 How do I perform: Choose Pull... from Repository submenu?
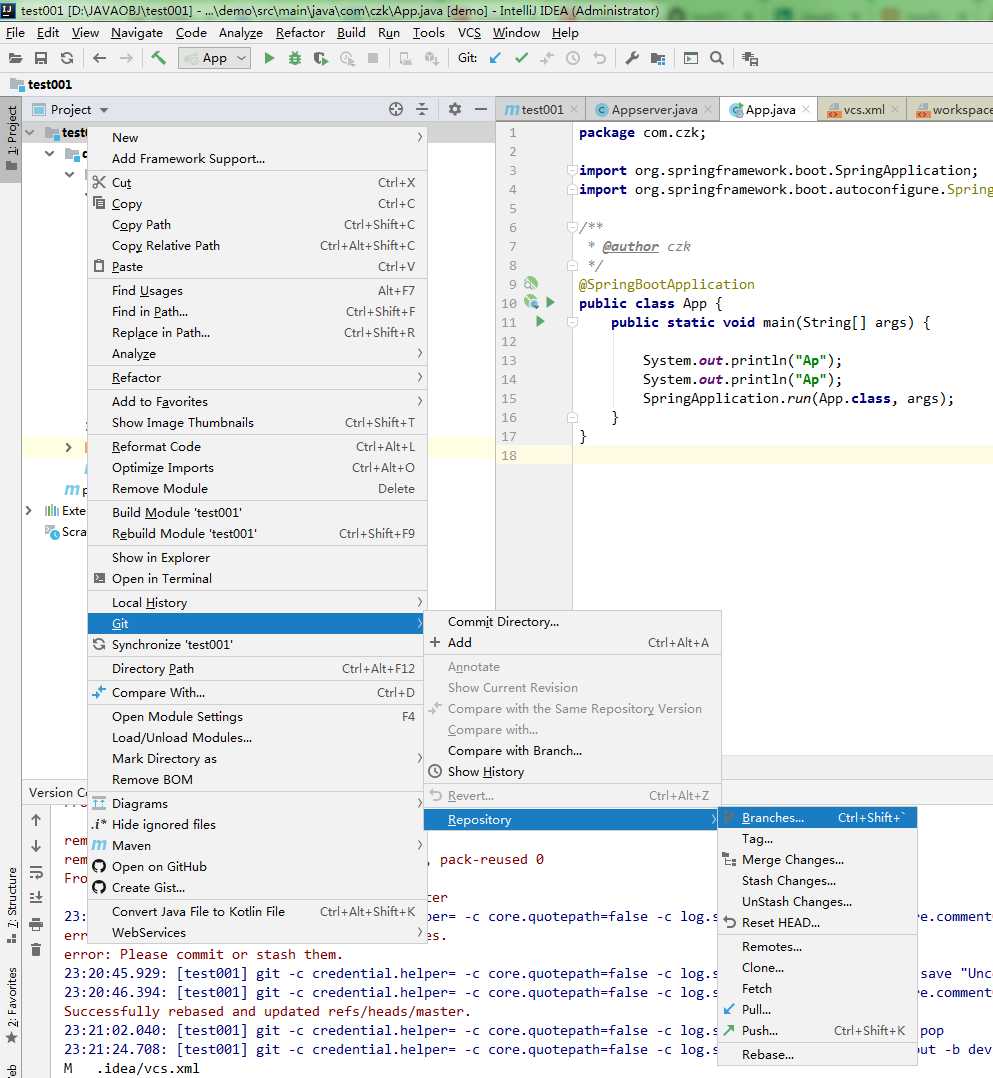pos(817,1009)
